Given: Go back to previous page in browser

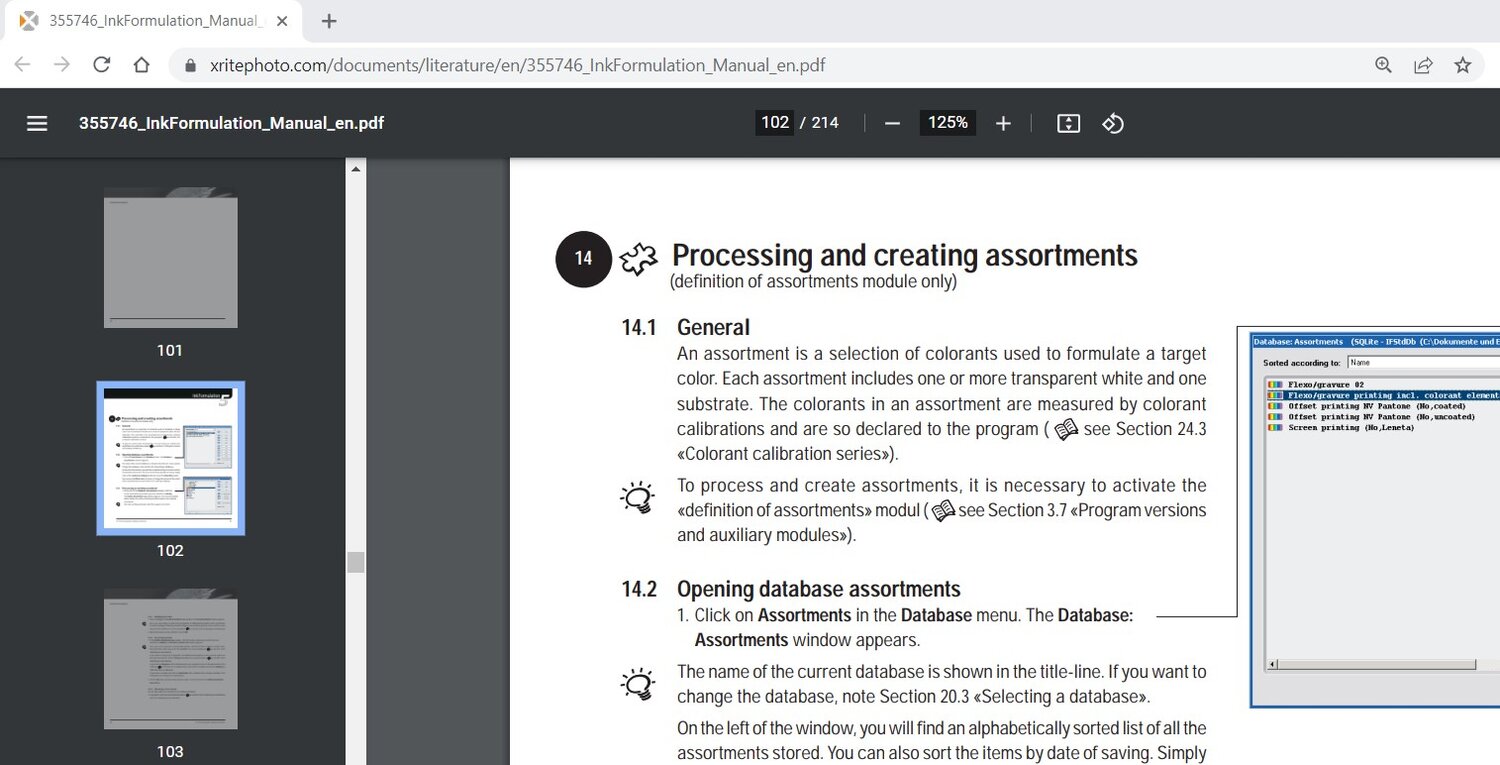Looking at the screenshot, I should [x=22, y=65].
